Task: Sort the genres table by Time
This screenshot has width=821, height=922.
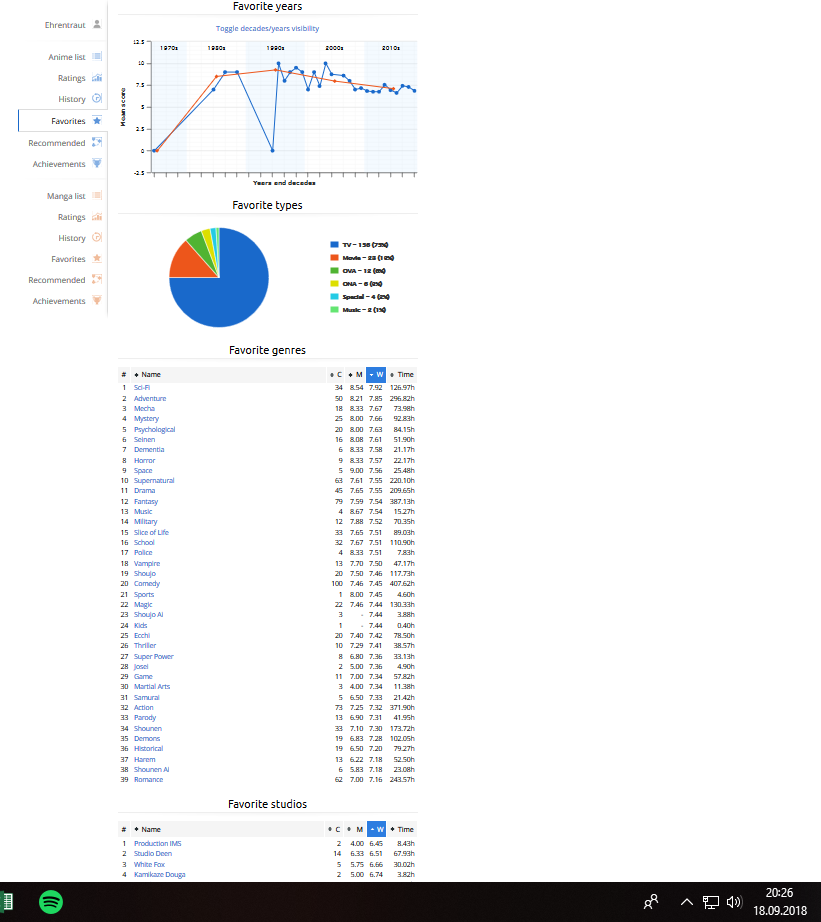Action: pyautogui.click(x=402, y=375)
